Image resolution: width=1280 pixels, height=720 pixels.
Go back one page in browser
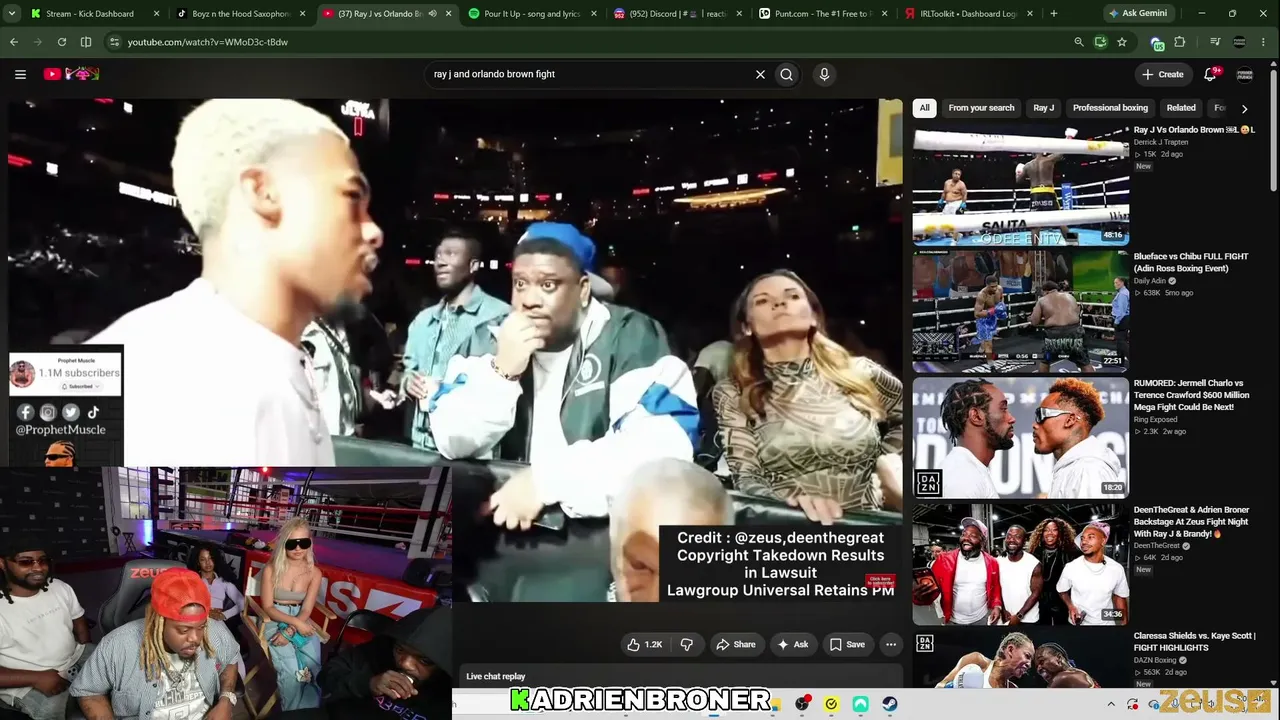click(14, 42)
